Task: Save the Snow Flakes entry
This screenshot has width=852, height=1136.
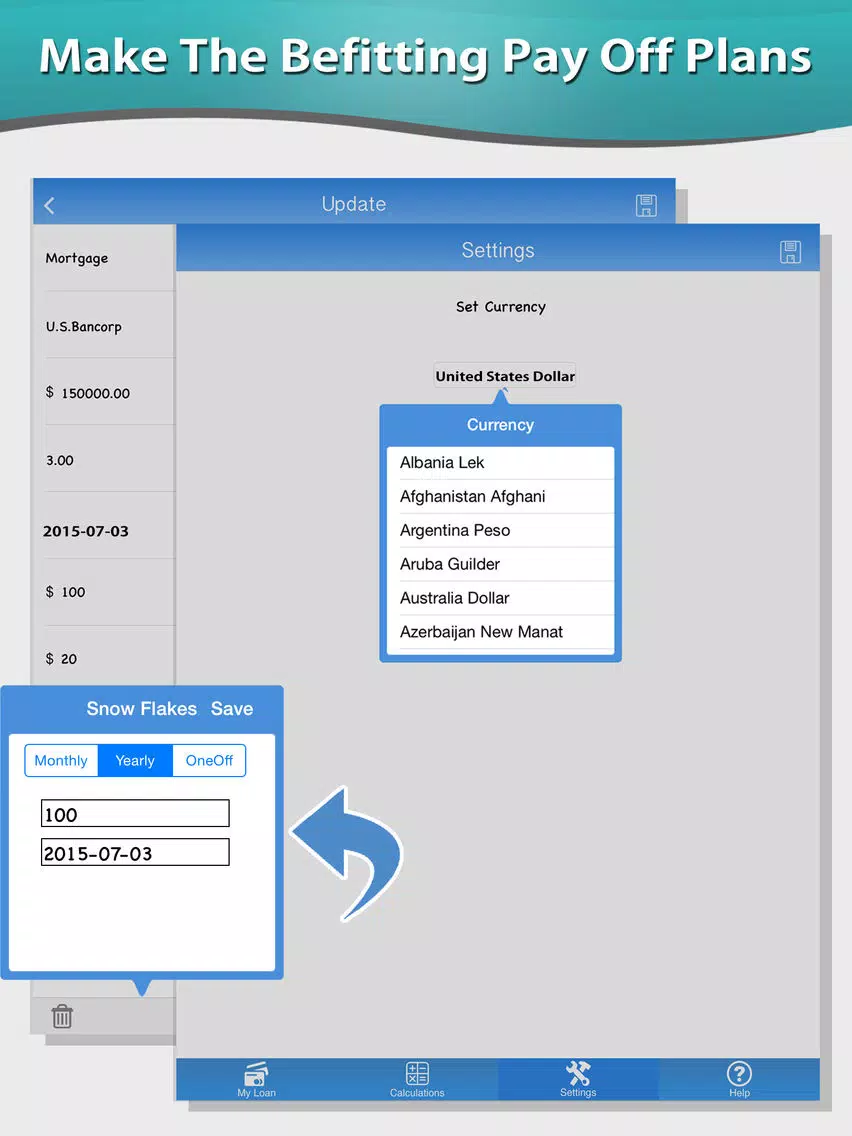Action: [232, 709]
